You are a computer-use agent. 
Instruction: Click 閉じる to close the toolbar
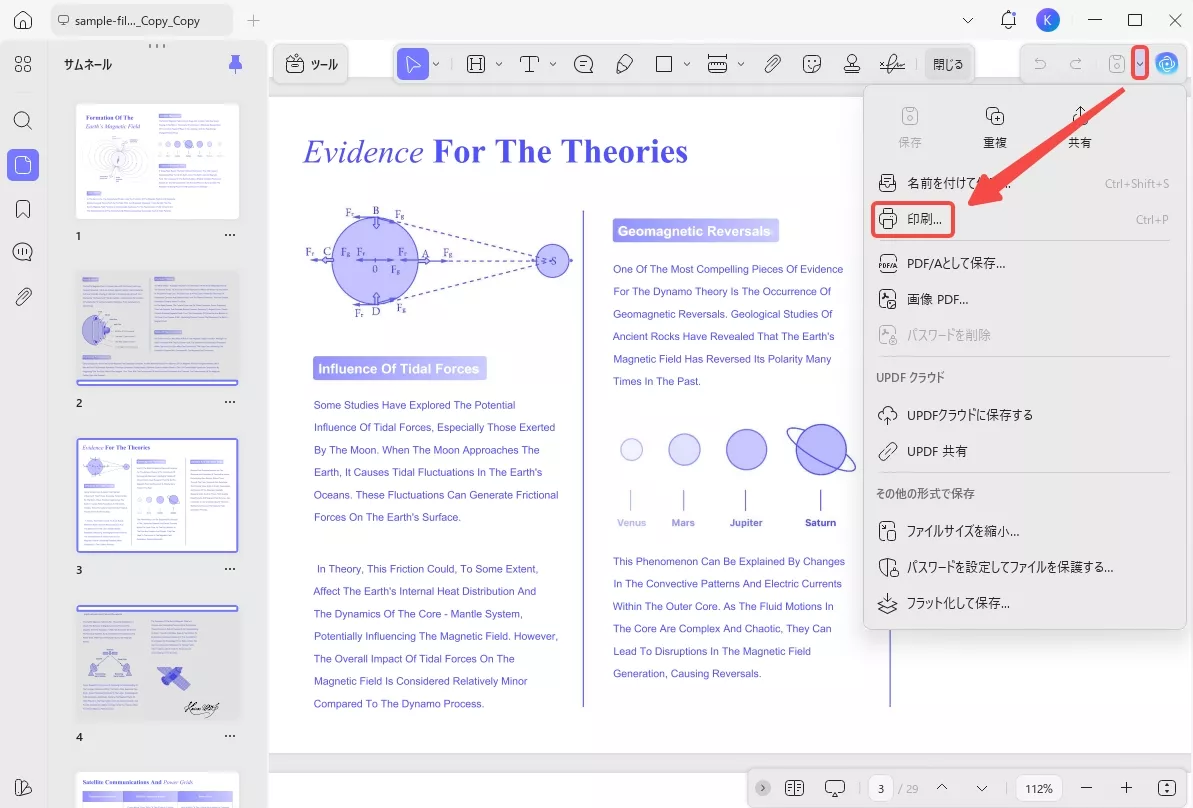(948, 65)
